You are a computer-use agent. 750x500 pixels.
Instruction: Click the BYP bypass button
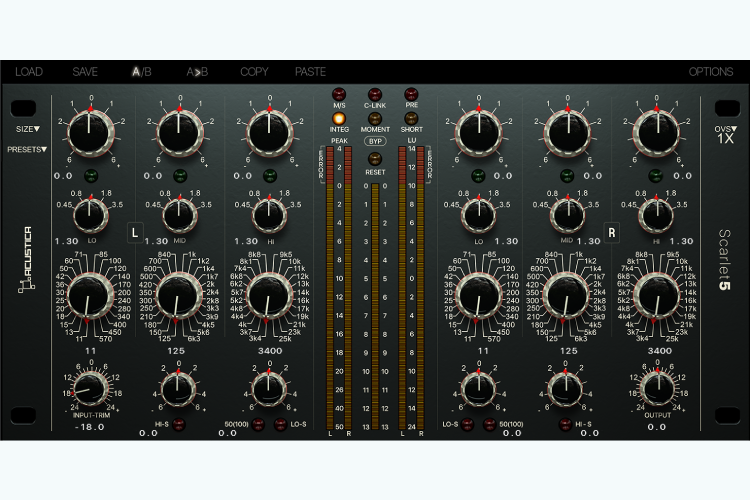point(375,141)
